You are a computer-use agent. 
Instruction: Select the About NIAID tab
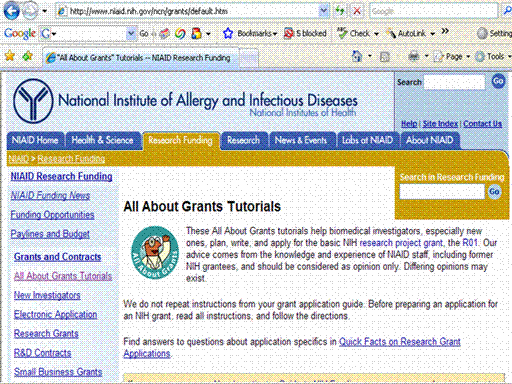tap(430, 140)
